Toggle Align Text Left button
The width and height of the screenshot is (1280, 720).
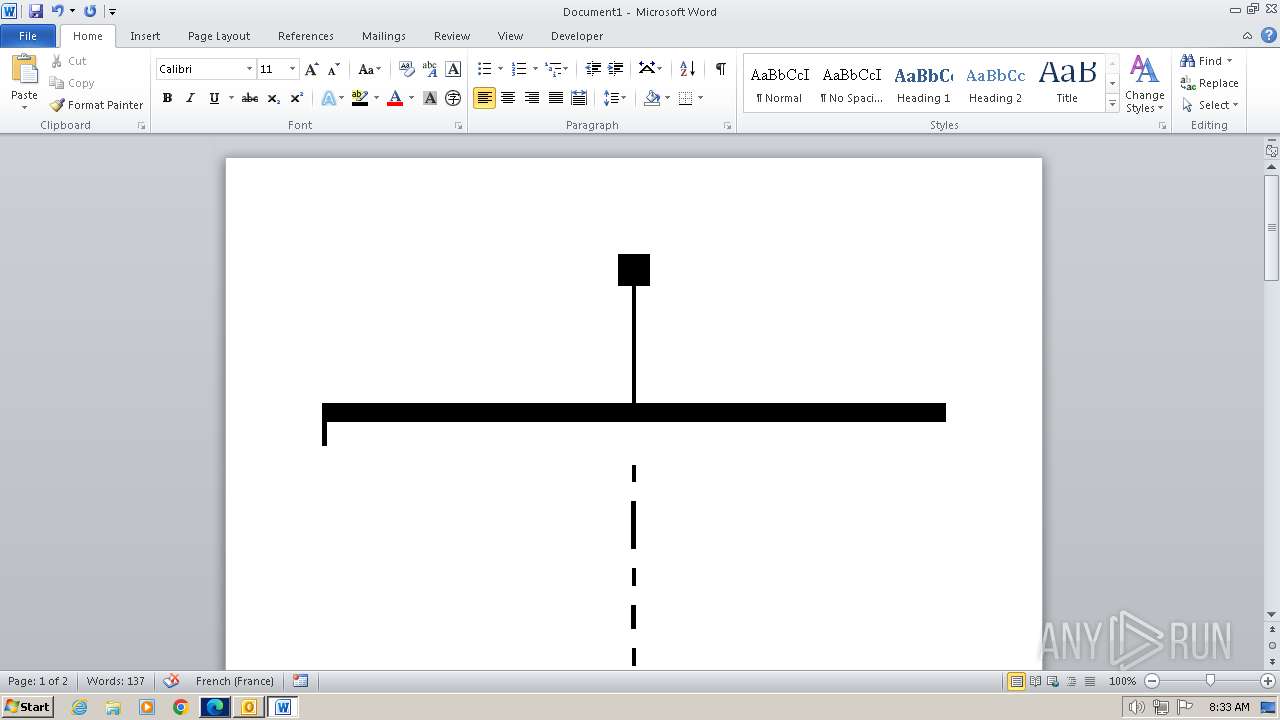pos(484,98)
